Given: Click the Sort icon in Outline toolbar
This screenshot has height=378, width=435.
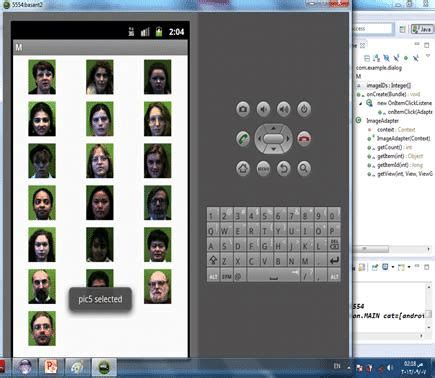Looking at the screenshot, I should click(377, 58).
